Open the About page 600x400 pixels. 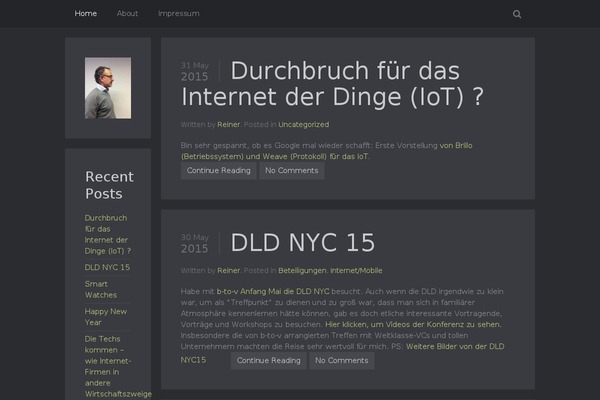pos(127,13)
